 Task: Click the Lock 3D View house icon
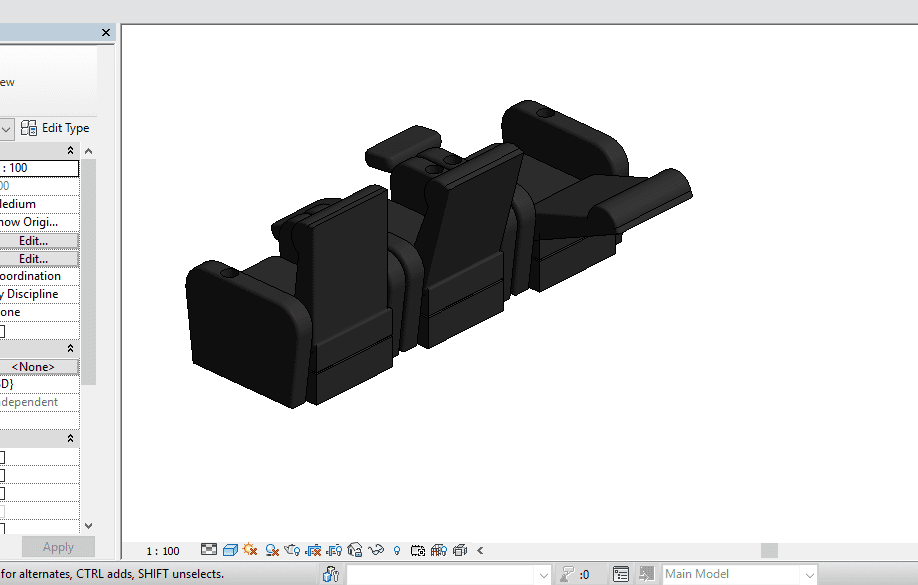tap(355, 550)
